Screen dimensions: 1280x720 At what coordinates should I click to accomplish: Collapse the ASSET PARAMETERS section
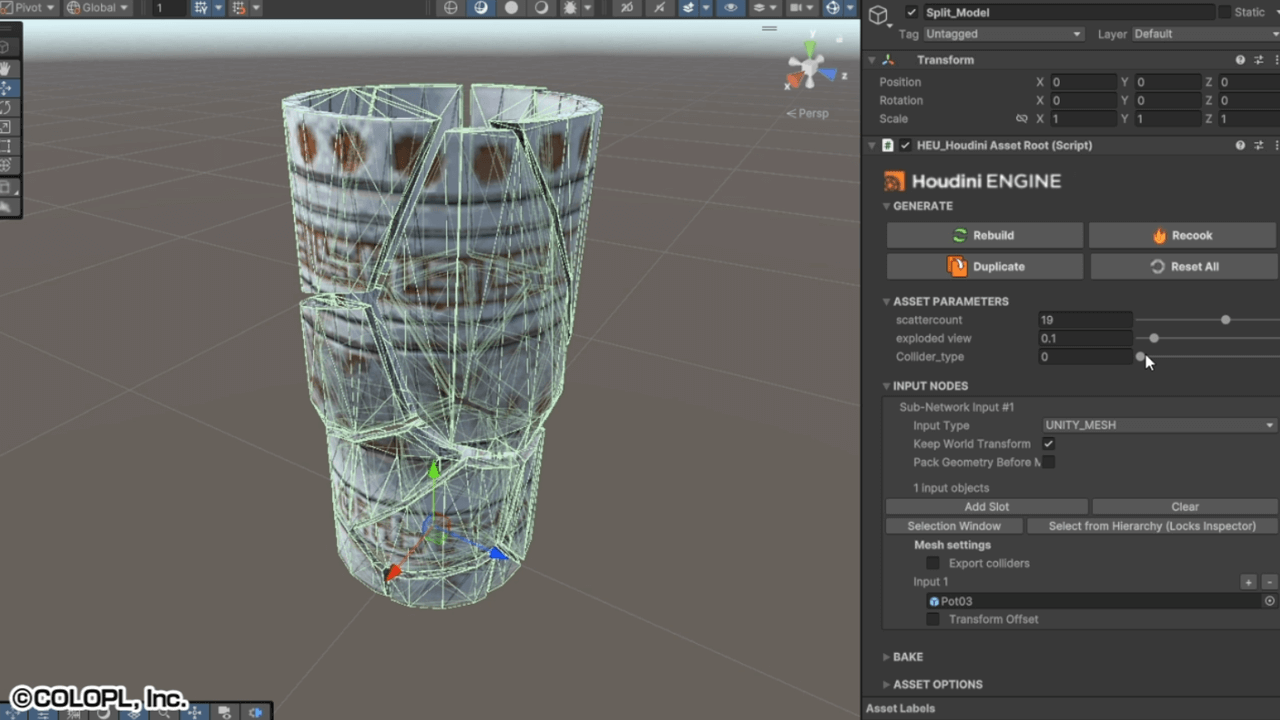click(886, 301)
